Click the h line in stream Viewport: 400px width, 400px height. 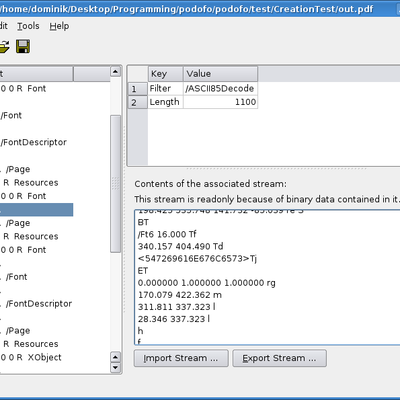[x=140, y=331]
